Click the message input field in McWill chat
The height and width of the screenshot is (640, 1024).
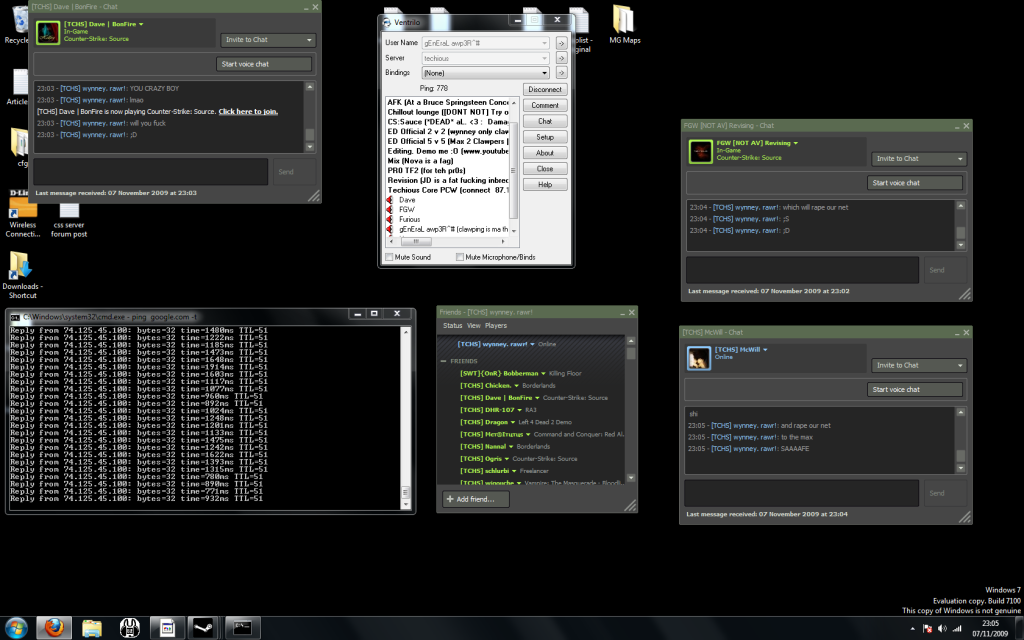point(801,493)
